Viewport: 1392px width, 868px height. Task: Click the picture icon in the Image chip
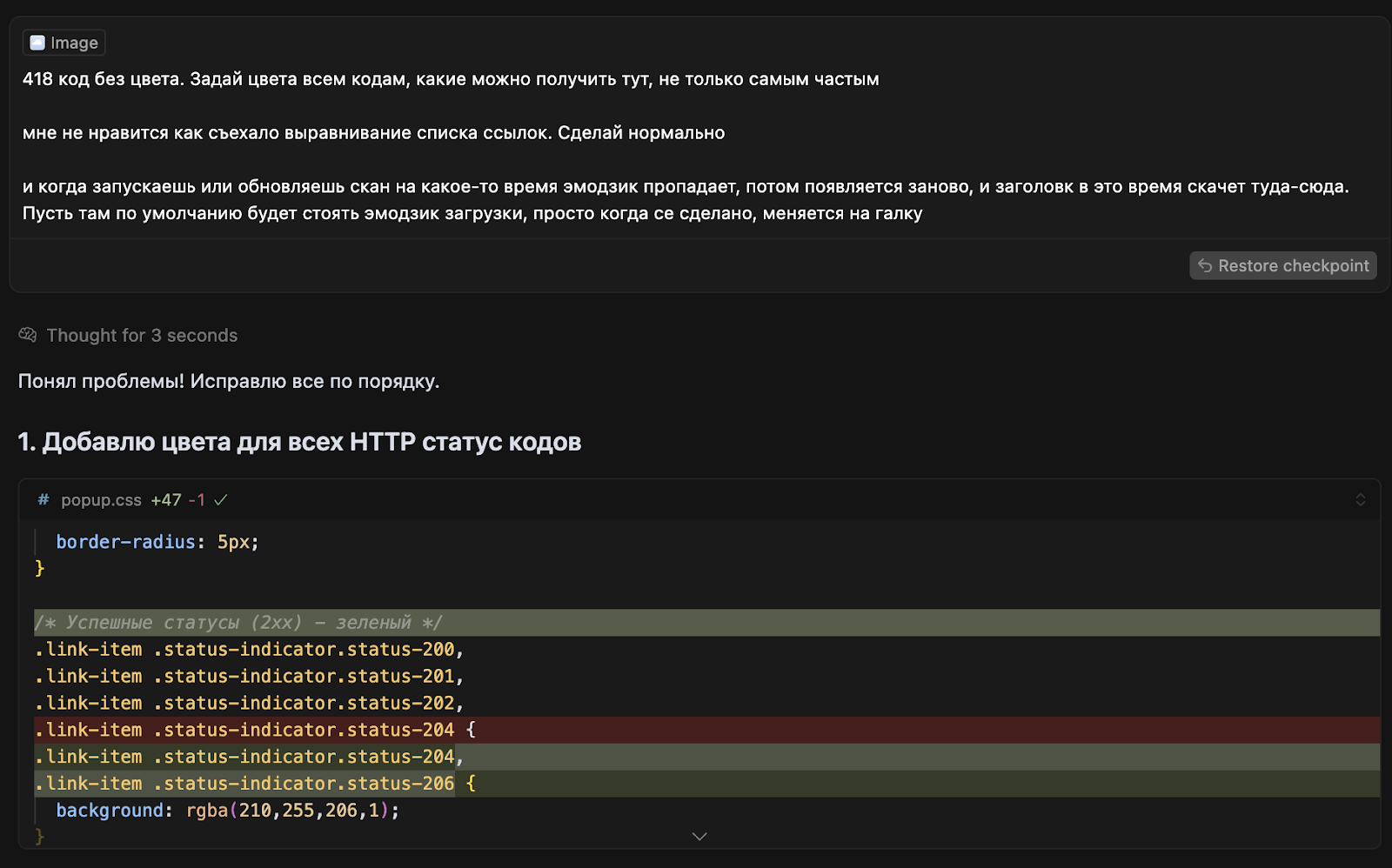[x=37, y=43]
